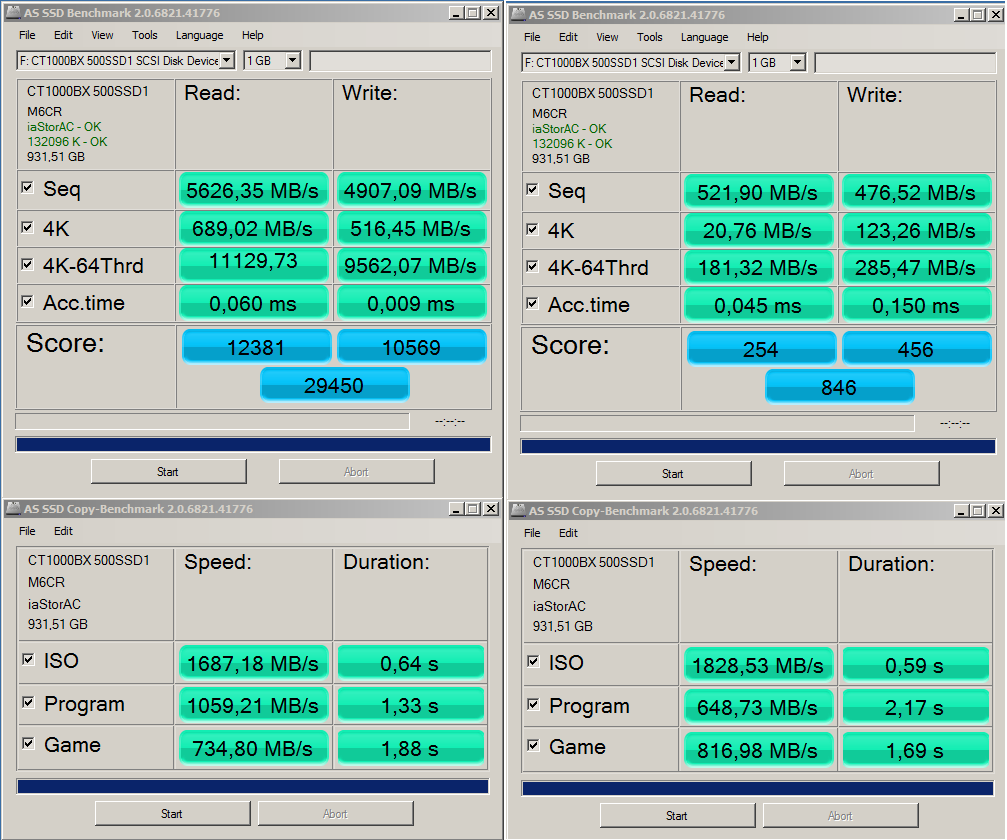1007x840 pixels.
Task: Close the left AS SSD Copy-Benchmark window
Action: pos(490,509)
